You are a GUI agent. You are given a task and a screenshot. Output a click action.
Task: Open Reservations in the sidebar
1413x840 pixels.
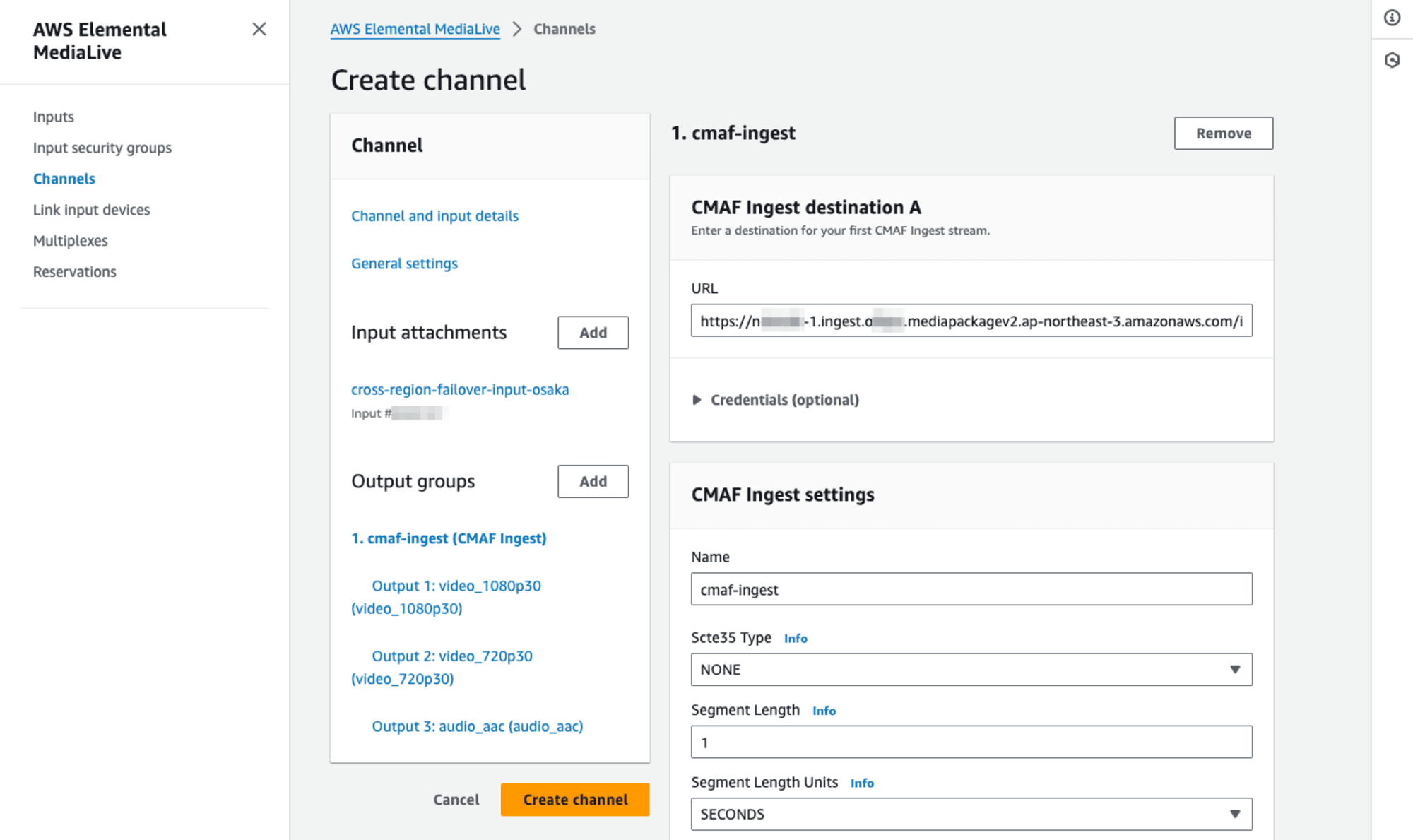(75, 272)
